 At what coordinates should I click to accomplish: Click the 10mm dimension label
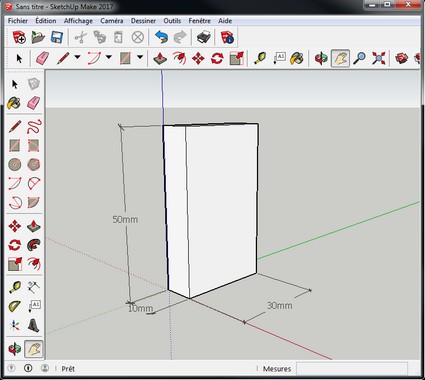(x=140, y=308)
